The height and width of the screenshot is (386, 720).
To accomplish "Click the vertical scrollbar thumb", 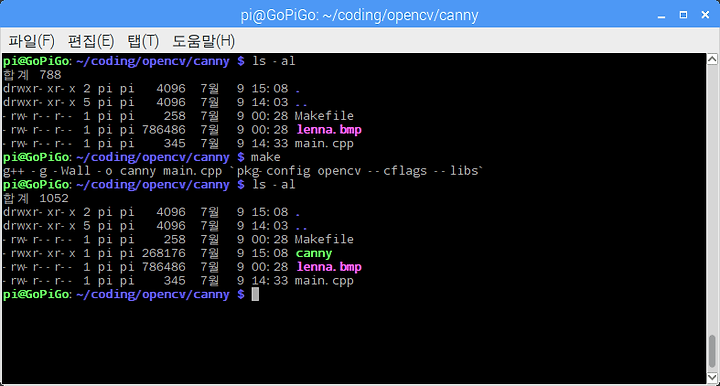I will [712, 351].
